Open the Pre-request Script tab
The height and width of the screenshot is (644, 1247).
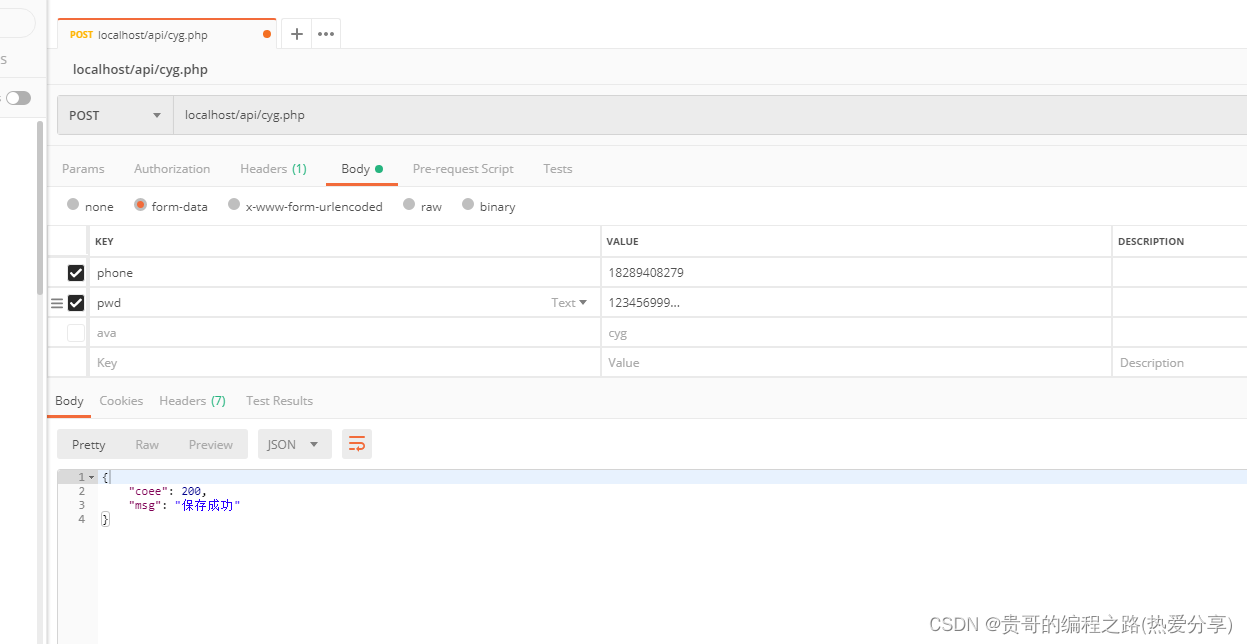point(463,169)
